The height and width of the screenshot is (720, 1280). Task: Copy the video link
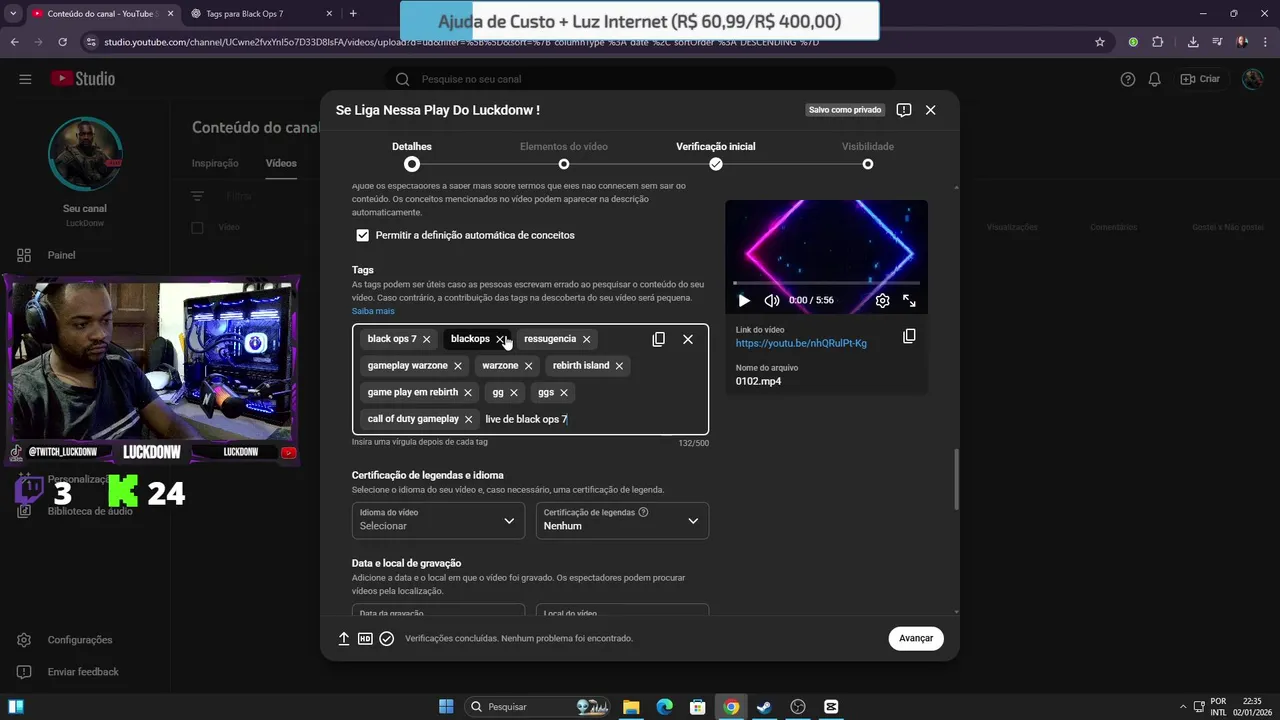tap(909, 336)
